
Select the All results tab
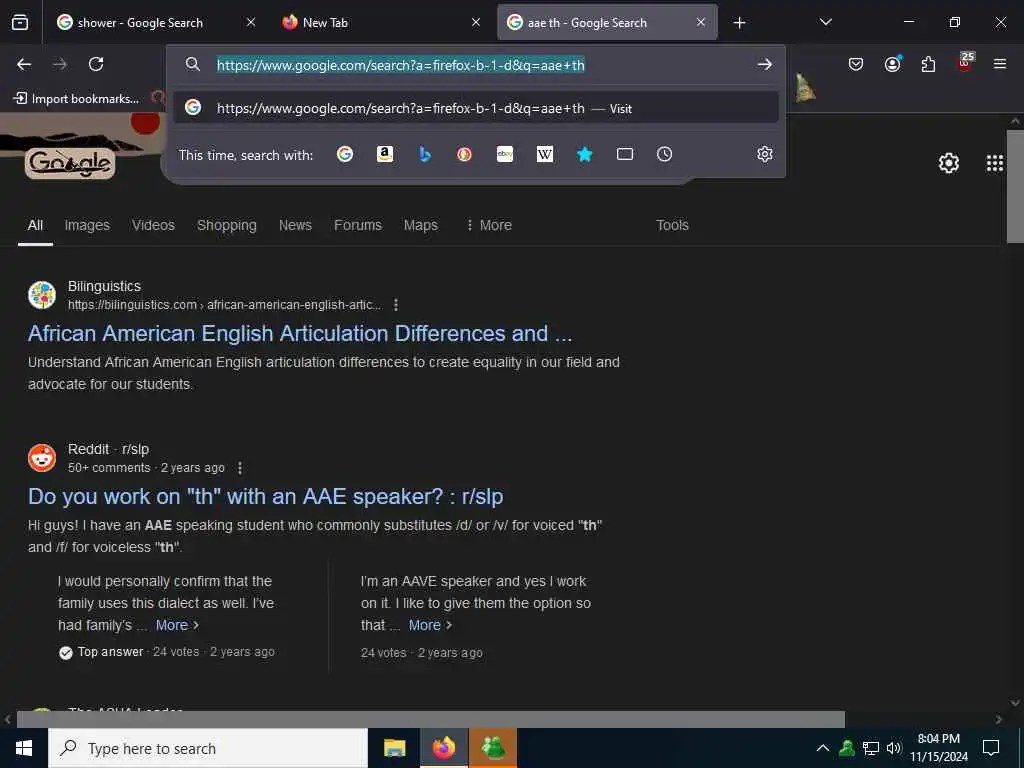35,225
